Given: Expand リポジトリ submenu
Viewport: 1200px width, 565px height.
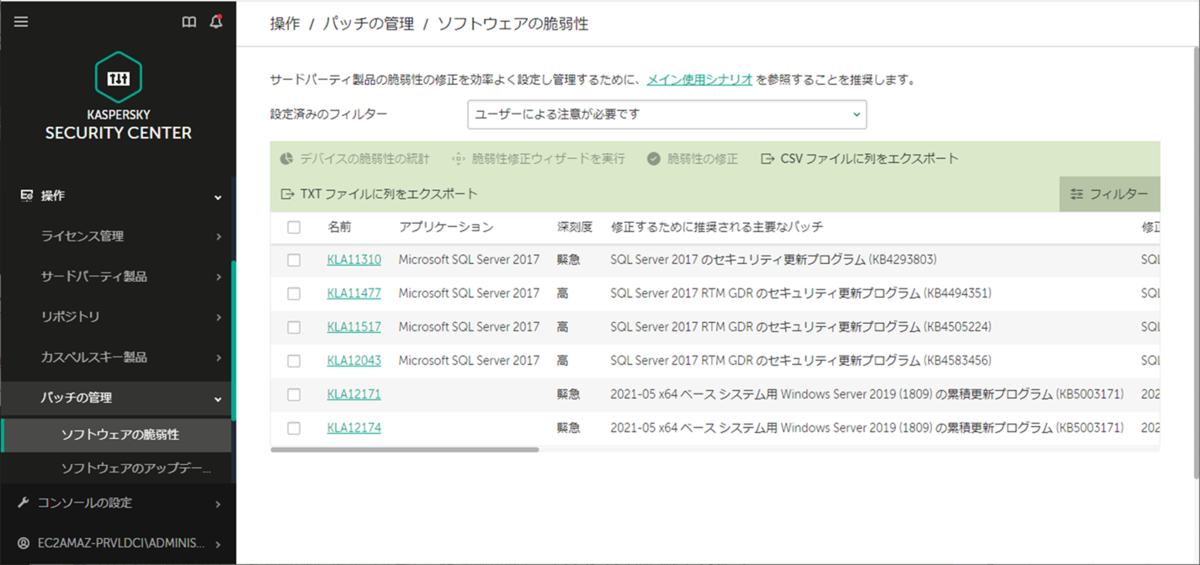Looking at the screenshot, I should [x=218, y=317].
